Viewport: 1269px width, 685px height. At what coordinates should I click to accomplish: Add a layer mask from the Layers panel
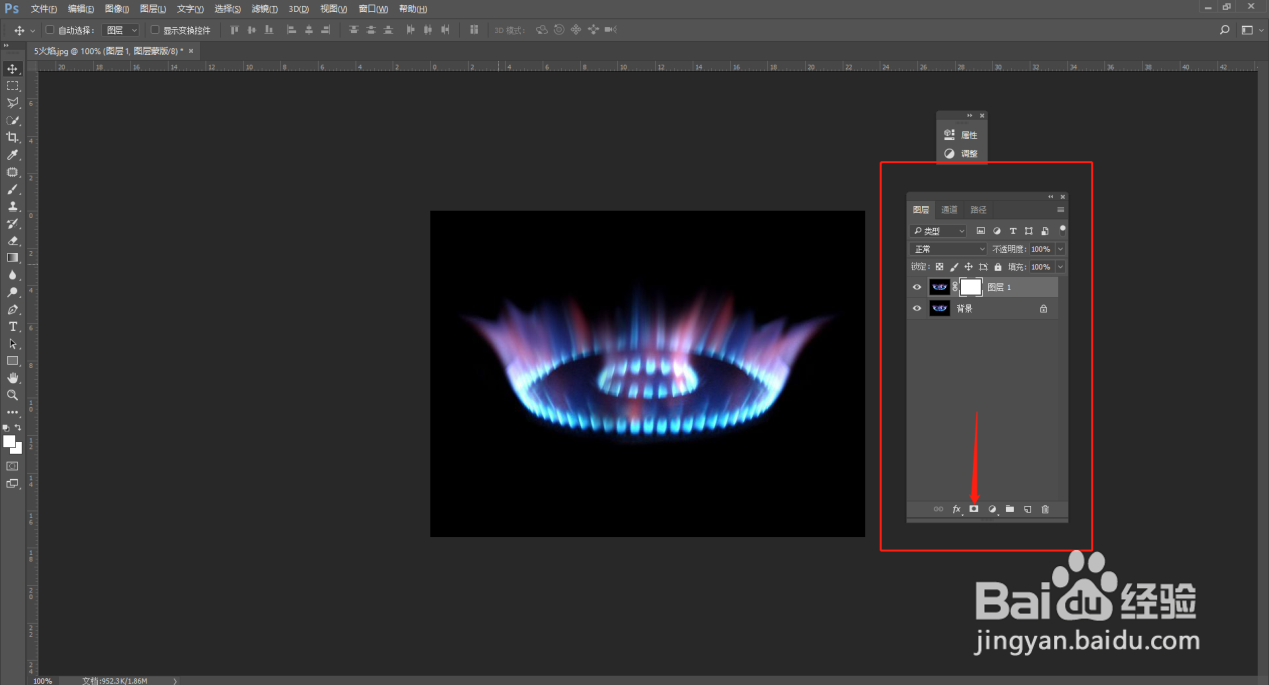[973, 509]
